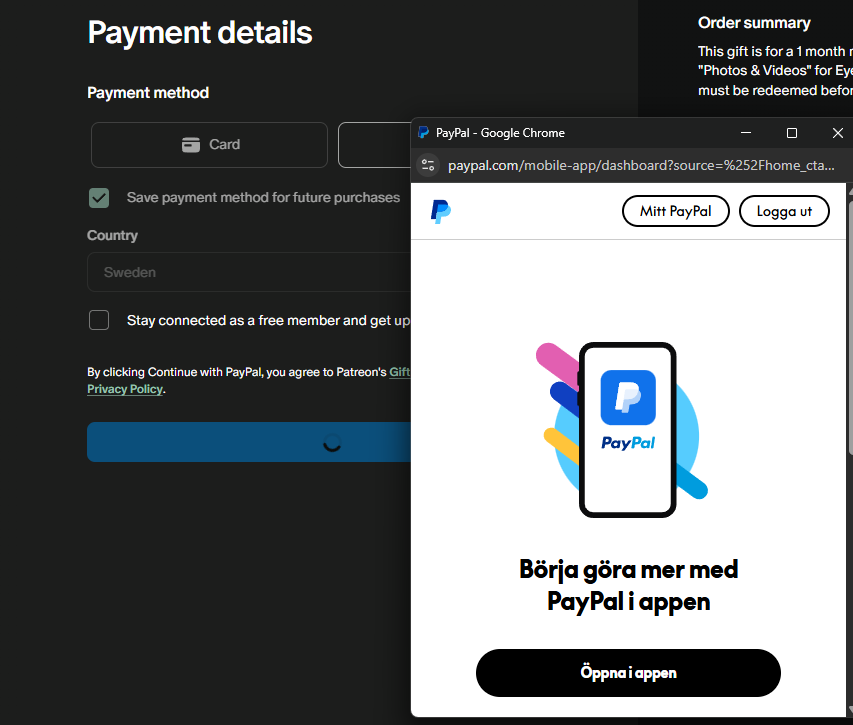Minimize the PayPal Chrome popup window
The image size is (853, 725).
[x=746, y=133]
